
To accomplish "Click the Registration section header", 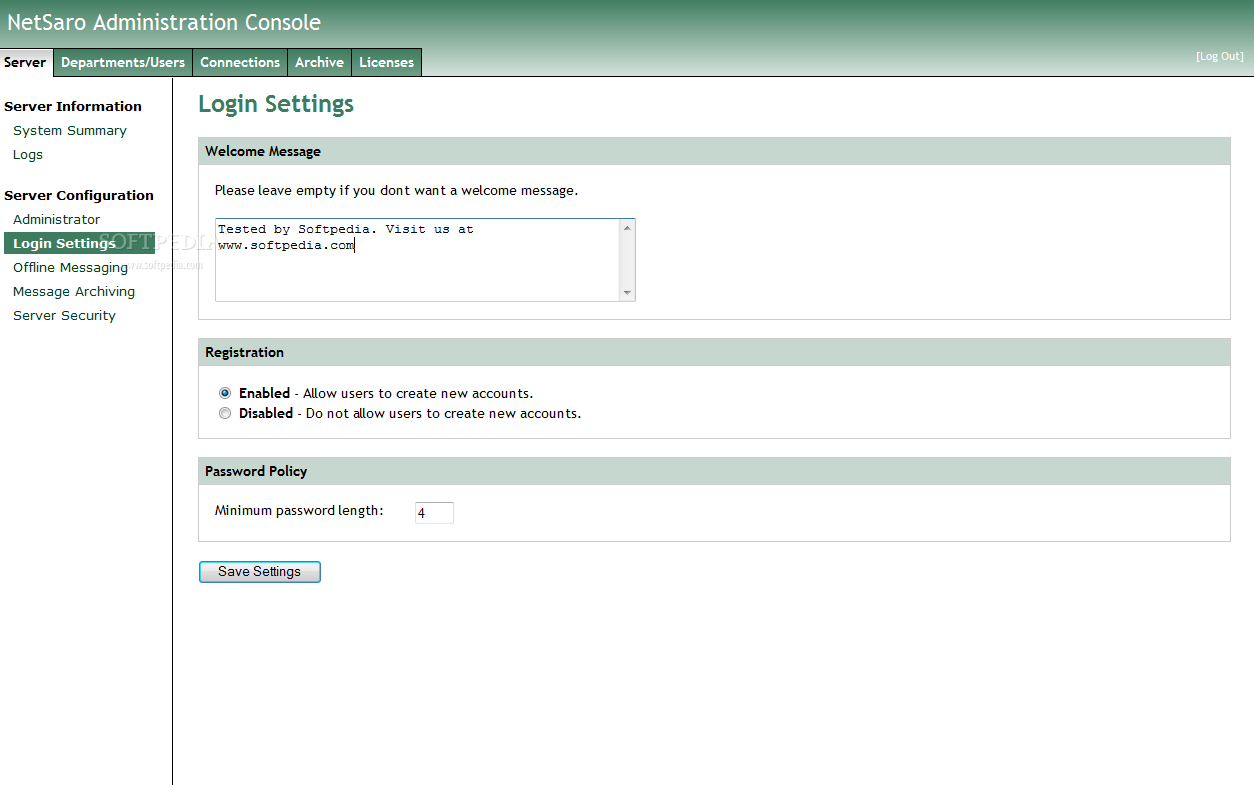I will pyautogui.click(x=714, y=352).
